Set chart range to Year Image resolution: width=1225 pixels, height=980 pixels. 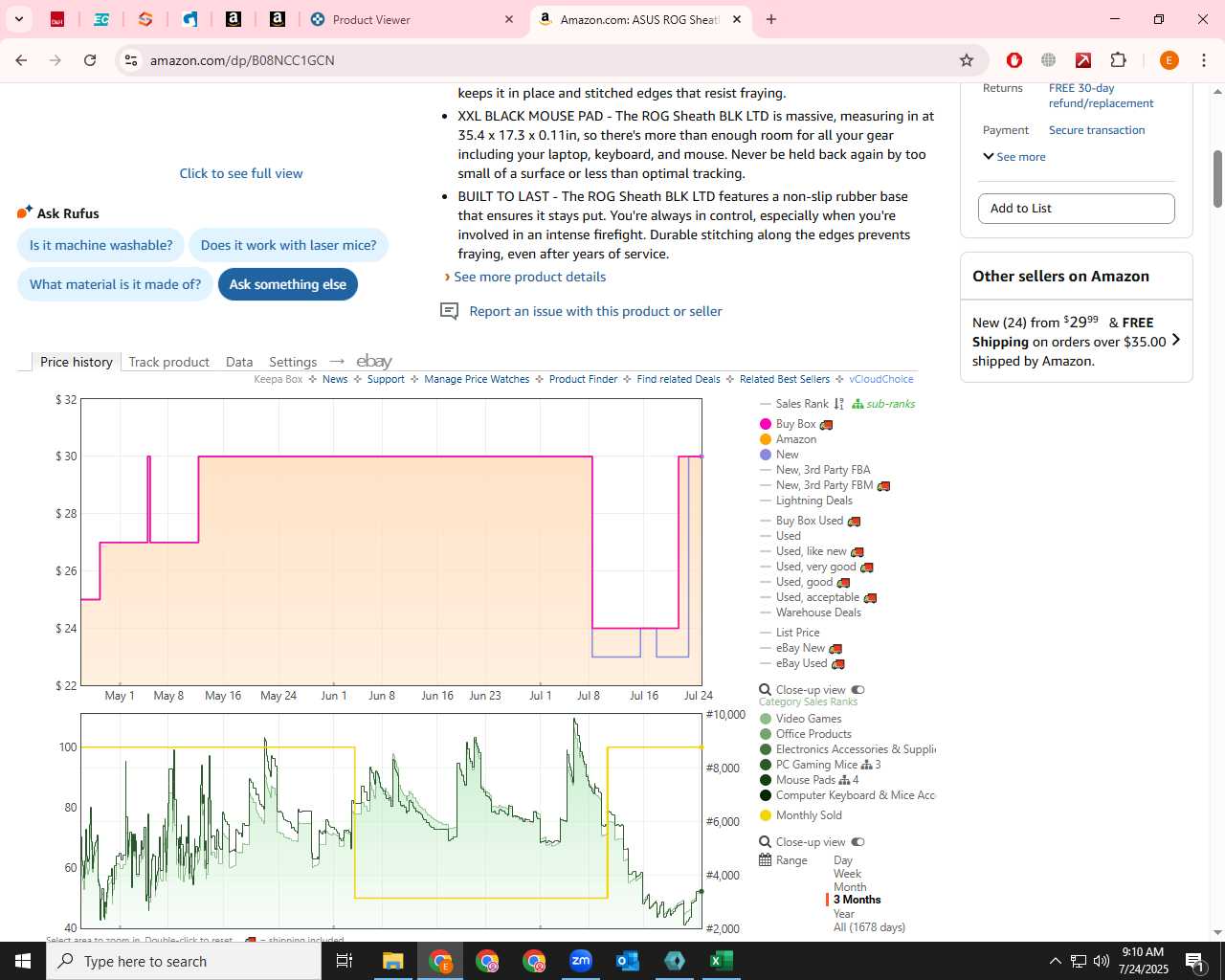pyautogui.click(x=844, y=914)
